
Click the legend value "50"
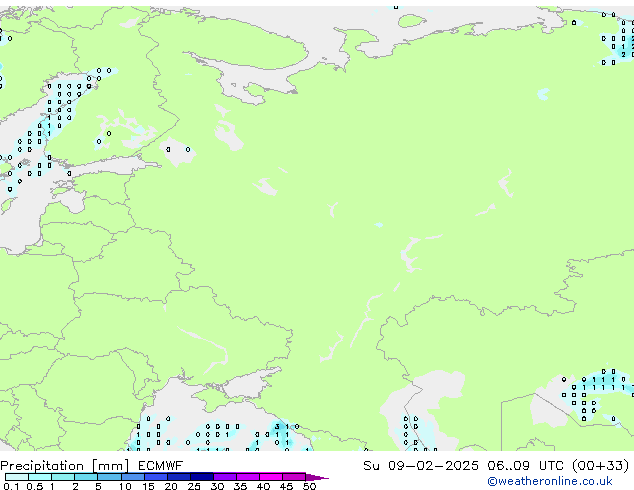click(309, 486)
